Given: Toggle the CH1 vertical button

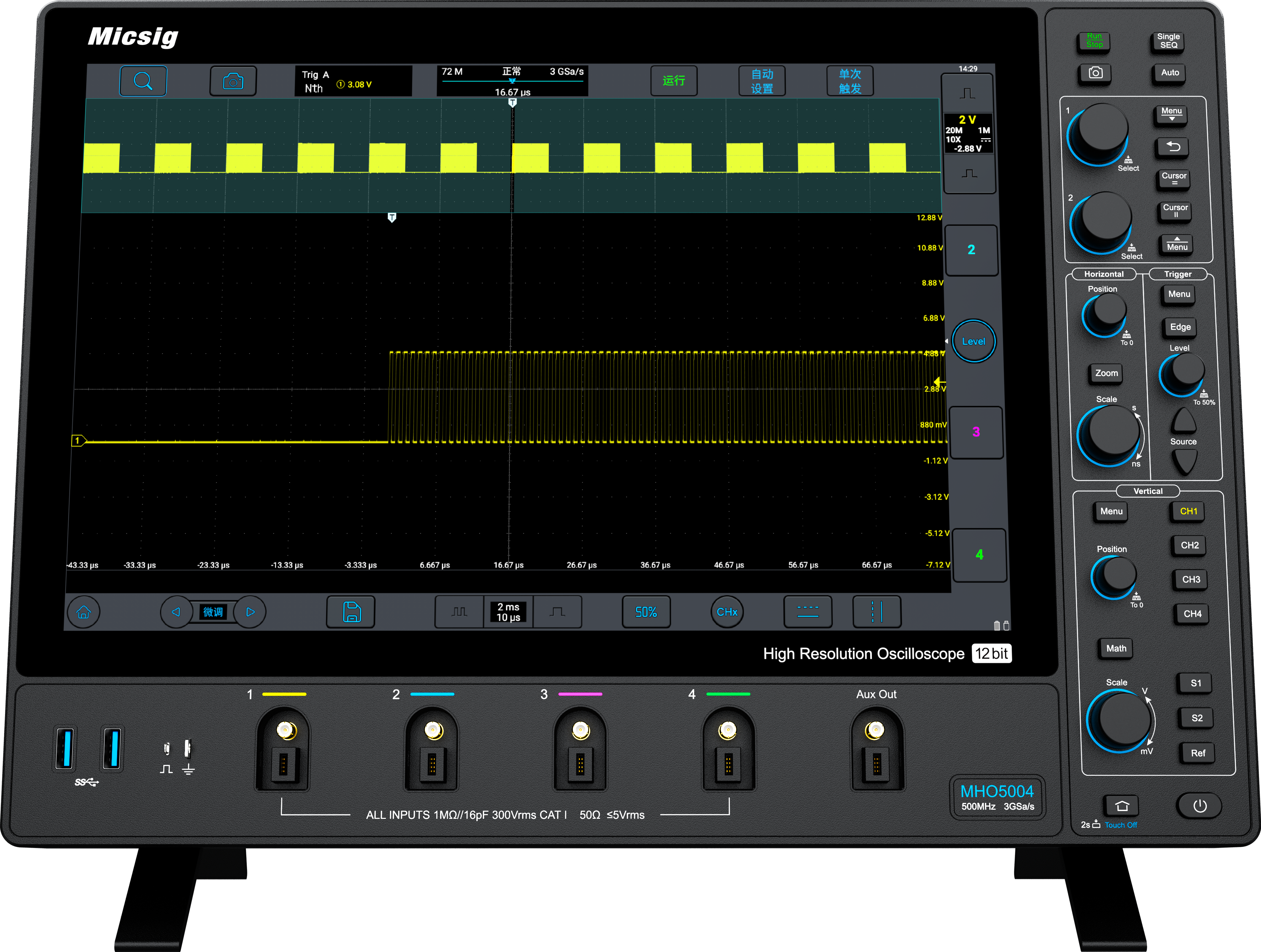Looking at the screenshot, I should (x=1188, y=511).
